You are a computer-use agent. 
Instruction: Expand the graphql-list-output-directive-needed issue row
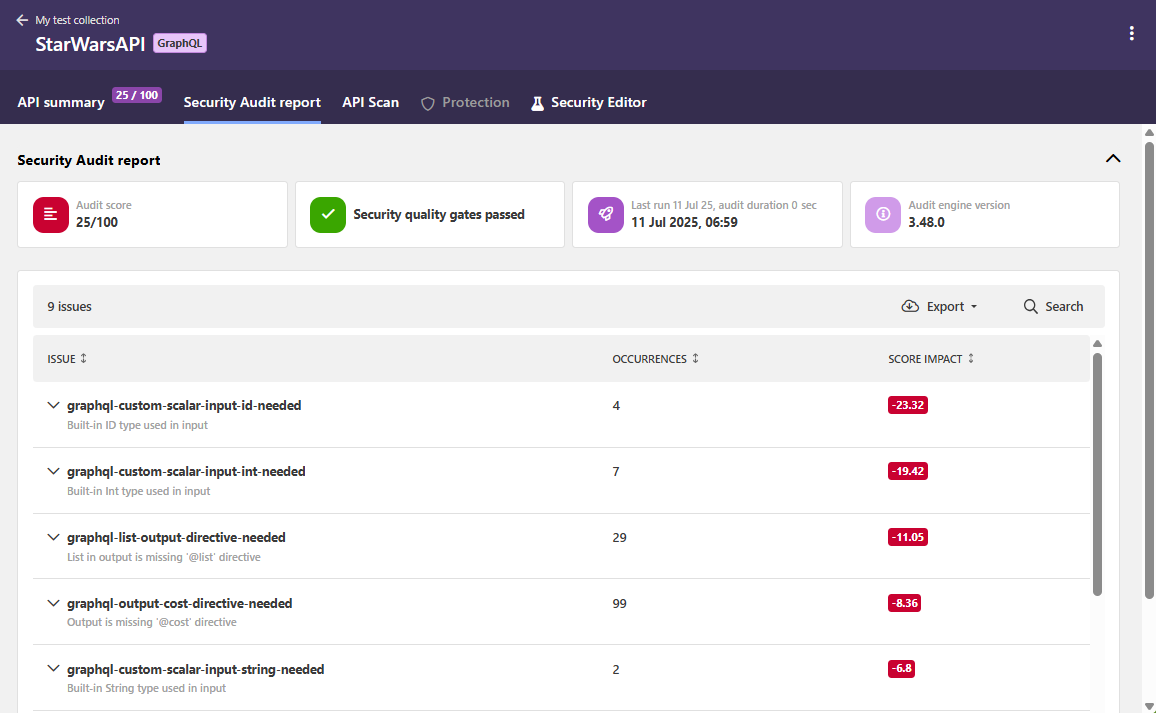click(x=53, y=538)
